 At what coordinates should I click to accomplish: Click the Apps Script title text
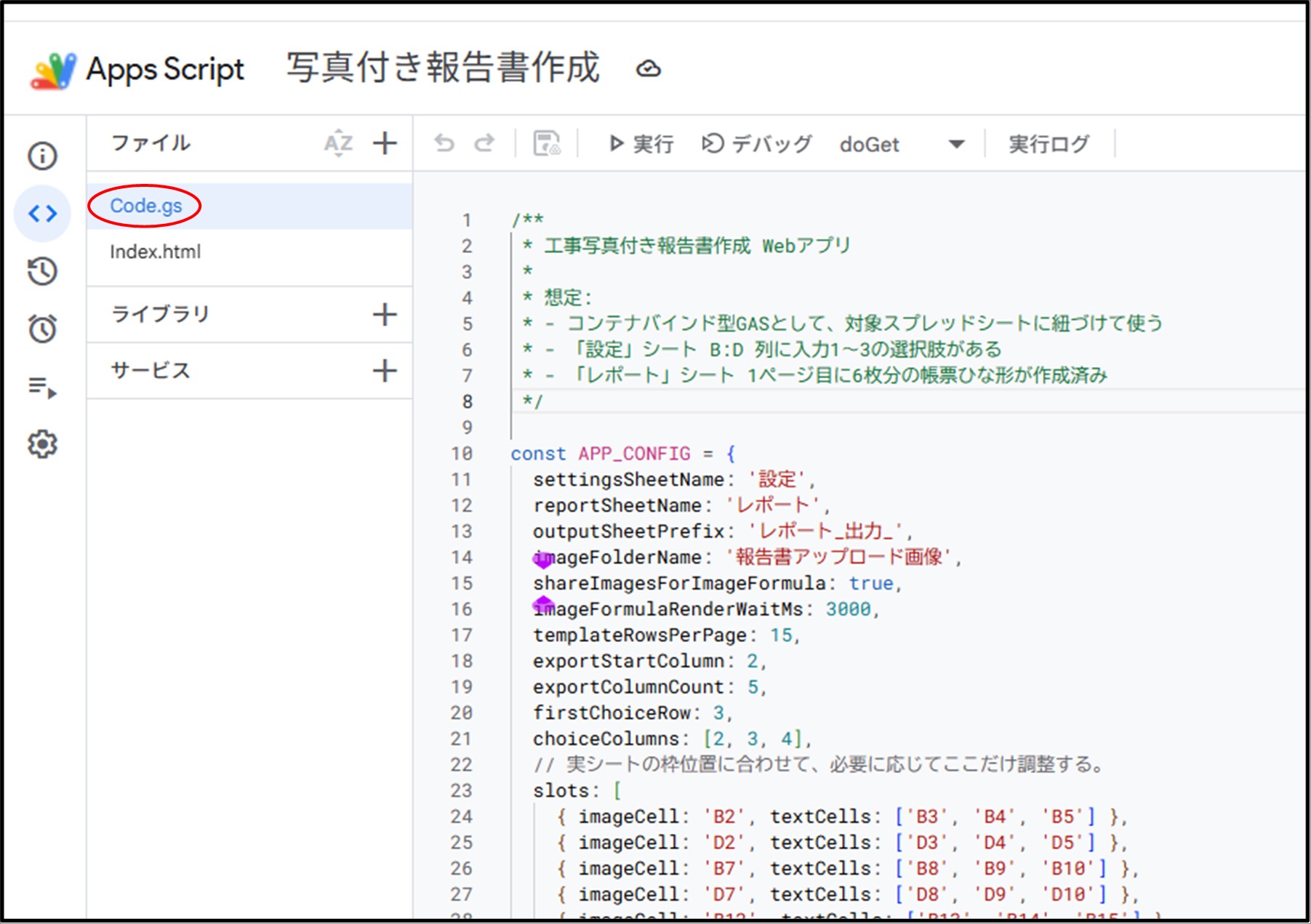[x=165, y=70]
